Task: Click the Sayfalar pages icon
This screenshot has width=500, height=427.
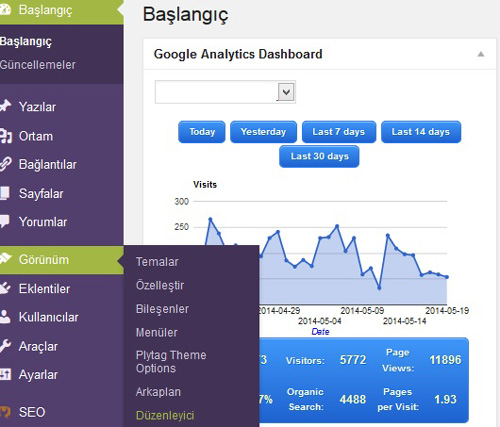Action: point(5,193)
